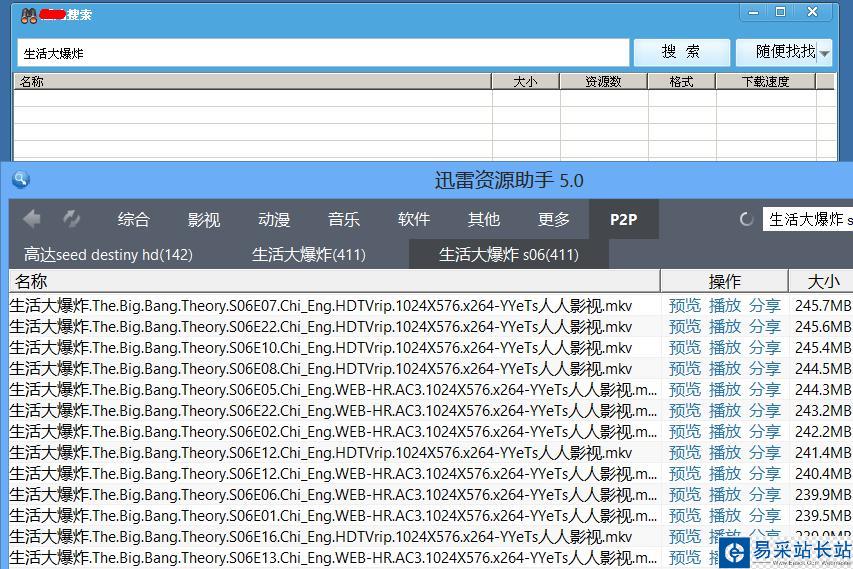Click 播放 for the S06E07 file
This screenshot has height=569, width=853.
(x=725, y=306)
